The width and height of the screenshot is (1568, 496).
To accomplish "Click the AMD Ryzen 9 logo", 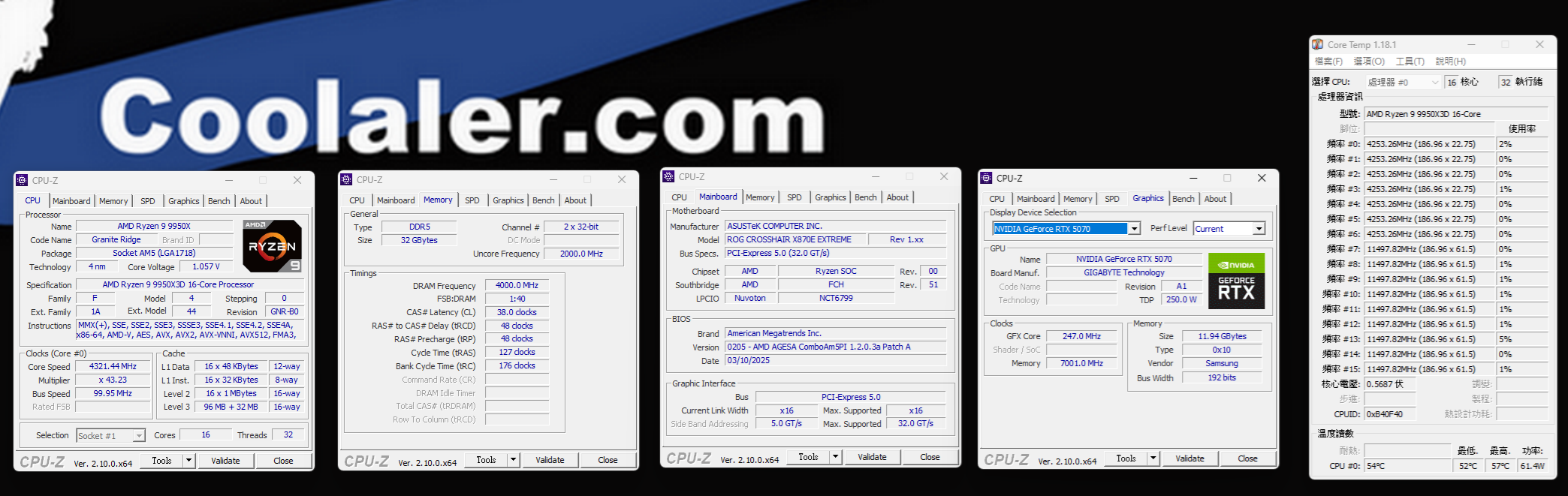I will click(x=273, y=245).
